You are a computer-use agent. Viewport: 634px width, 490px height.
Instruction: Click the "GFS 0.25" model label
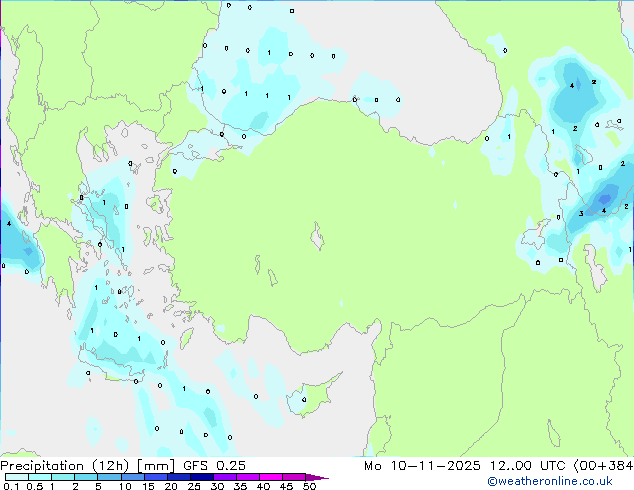pos(214,466)
